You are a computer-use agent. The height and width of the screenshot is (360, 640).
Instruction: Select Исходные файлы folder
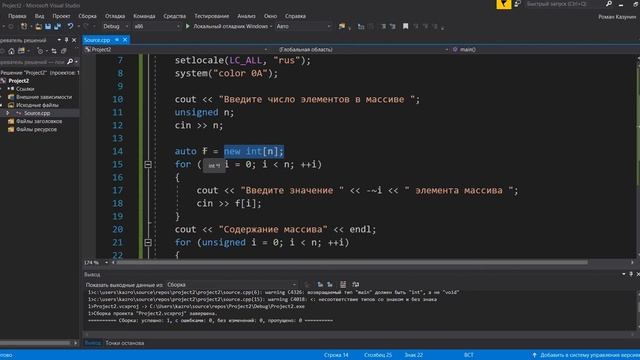click(37, 105)
